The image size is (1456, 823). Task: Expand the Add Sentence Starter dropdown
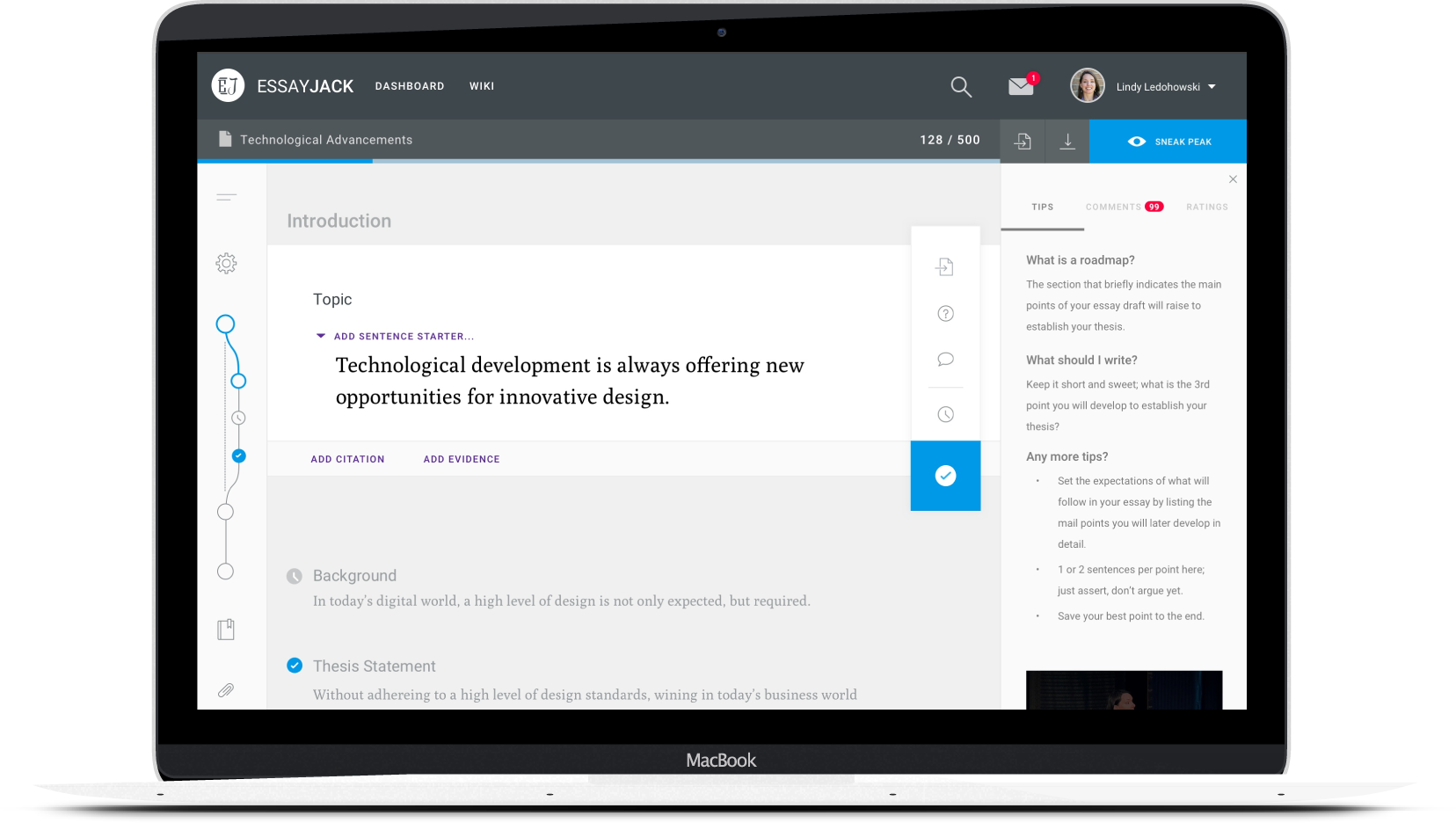396,336
